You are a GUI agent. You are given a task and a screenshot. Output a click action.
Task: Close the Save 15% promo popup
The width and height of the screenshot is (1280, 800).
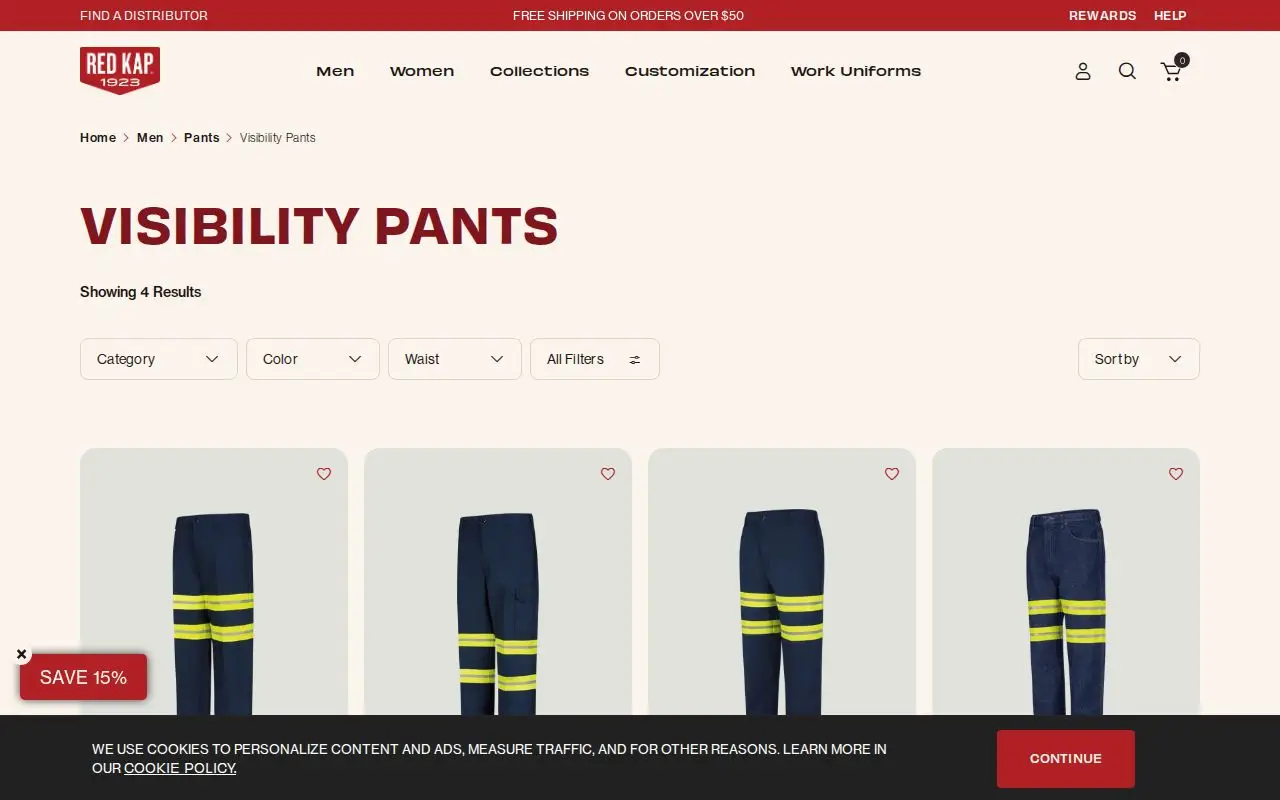[x=22, y=654]
